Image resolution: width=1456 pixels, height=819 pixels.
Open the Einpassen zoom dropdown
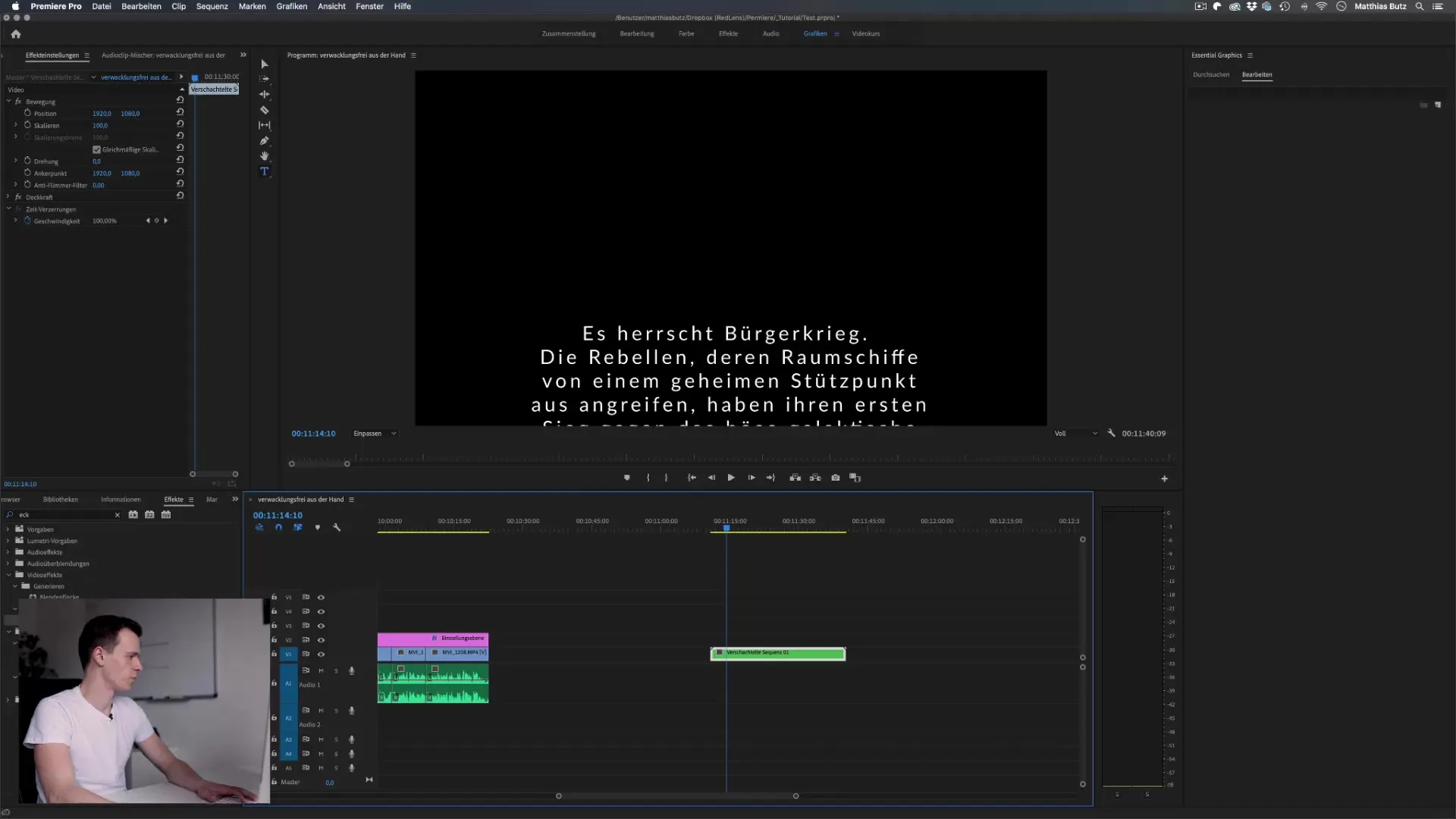(375, 434)
